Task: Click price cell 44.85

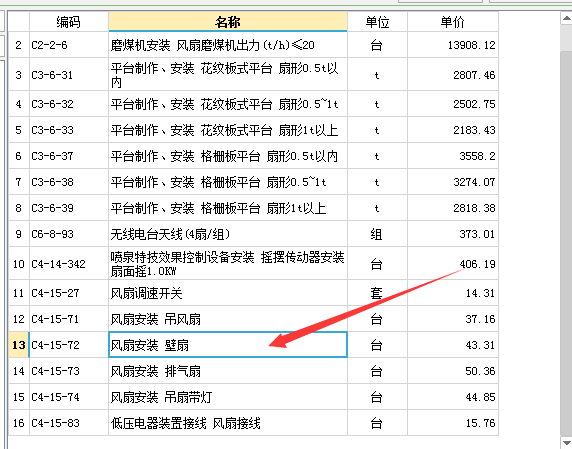Action: [453, 396]
